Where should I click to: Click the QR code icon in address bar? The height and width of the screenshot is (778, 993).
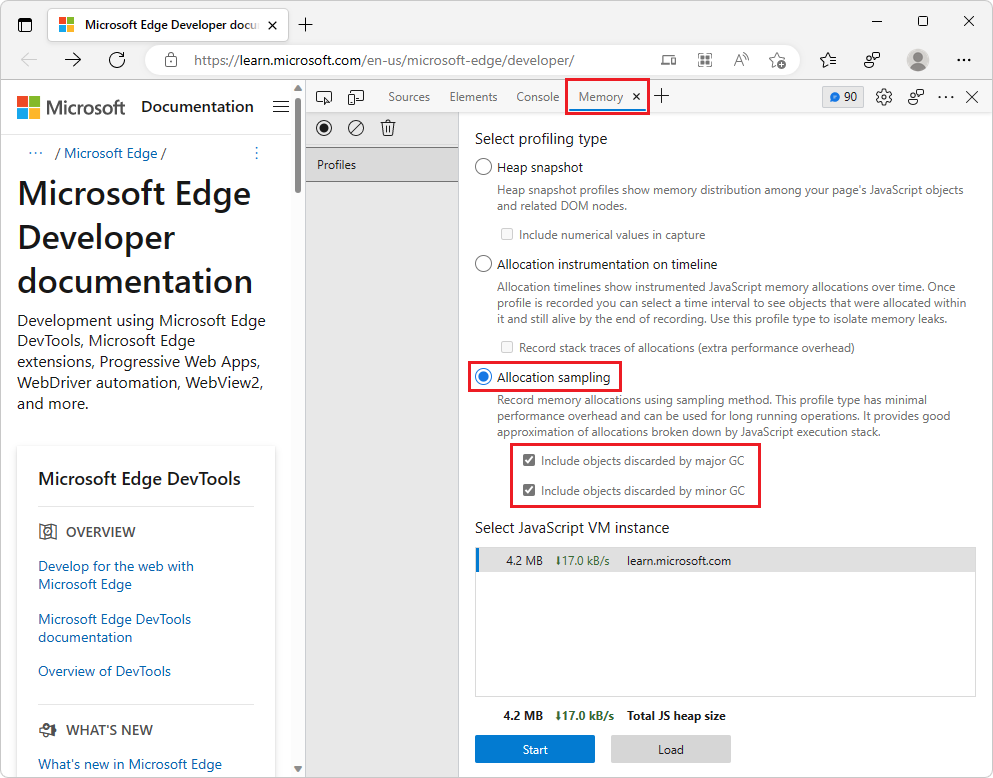coord(705,60)
